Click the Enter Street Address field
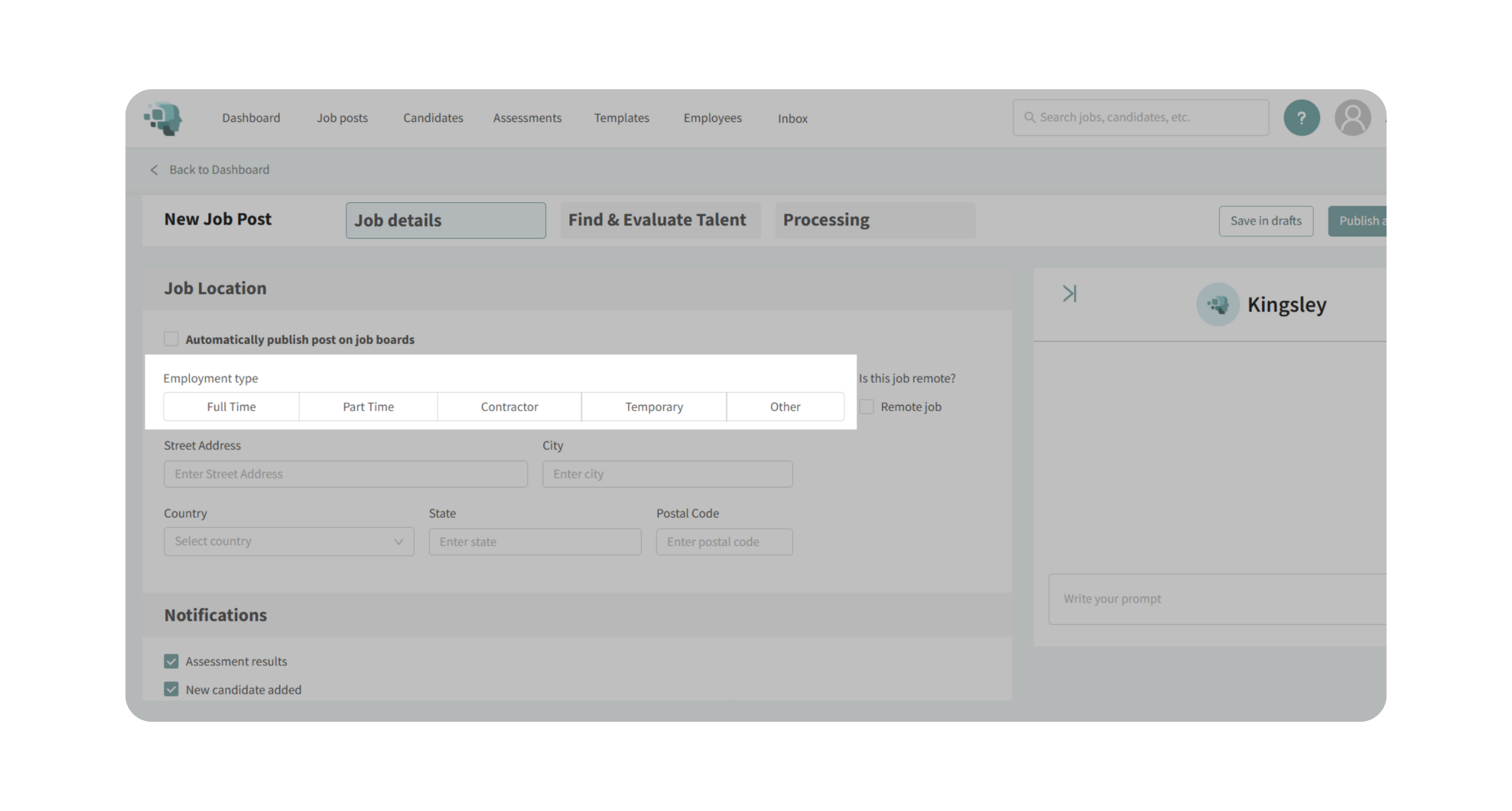Screen dimensions: 1512x811 point(345,474)
